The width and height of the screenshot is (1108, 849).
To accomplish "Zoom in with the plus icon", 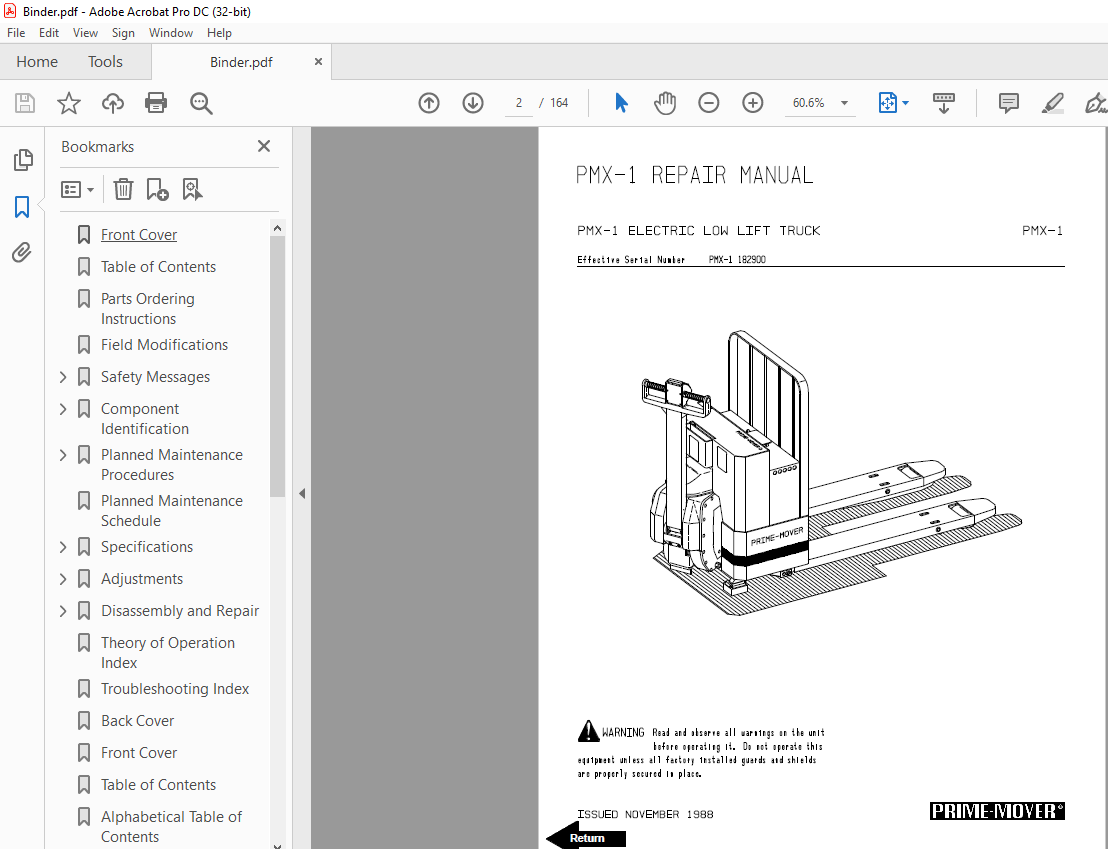I will point(753,103).
